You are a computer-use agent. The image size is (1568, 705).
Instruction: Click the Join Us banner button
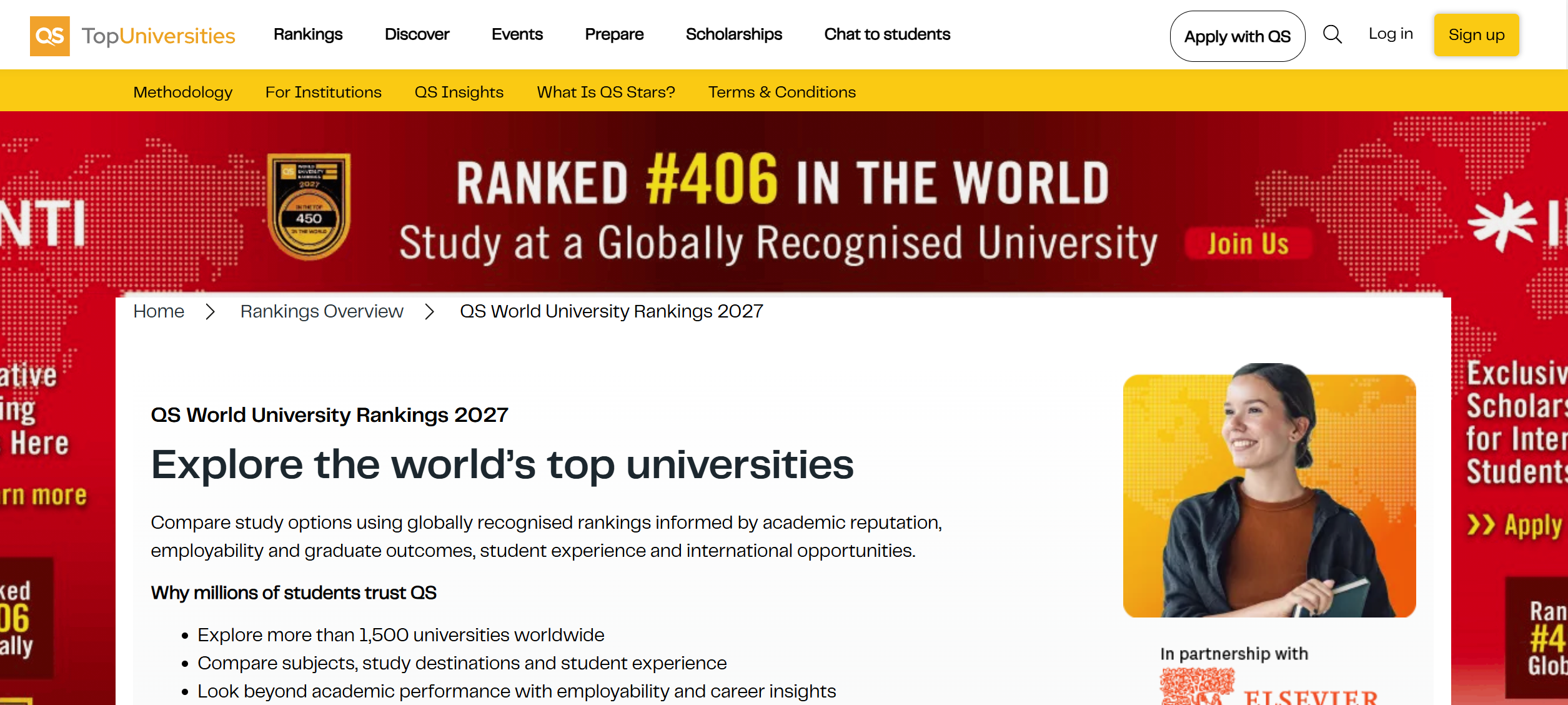[1248, 244]
